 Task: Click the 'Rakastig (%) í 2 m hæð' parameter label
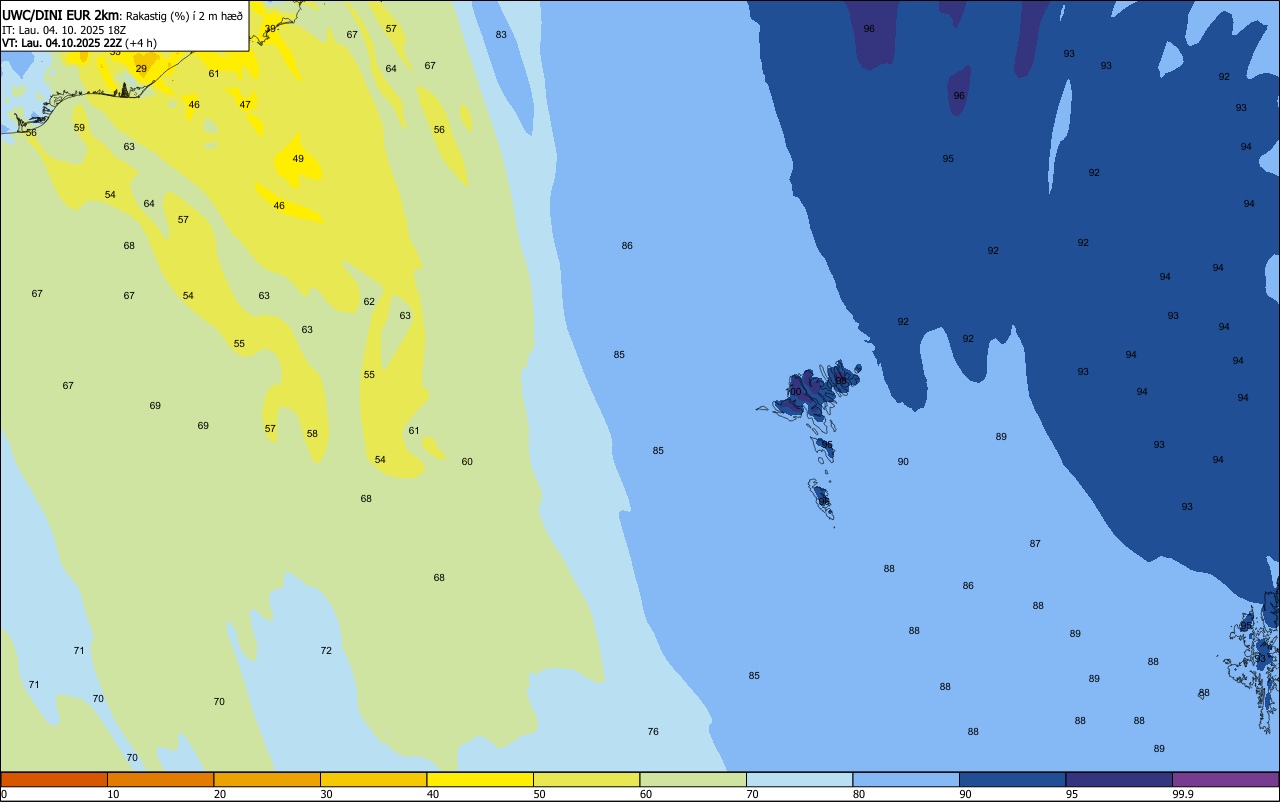(184, 15)
